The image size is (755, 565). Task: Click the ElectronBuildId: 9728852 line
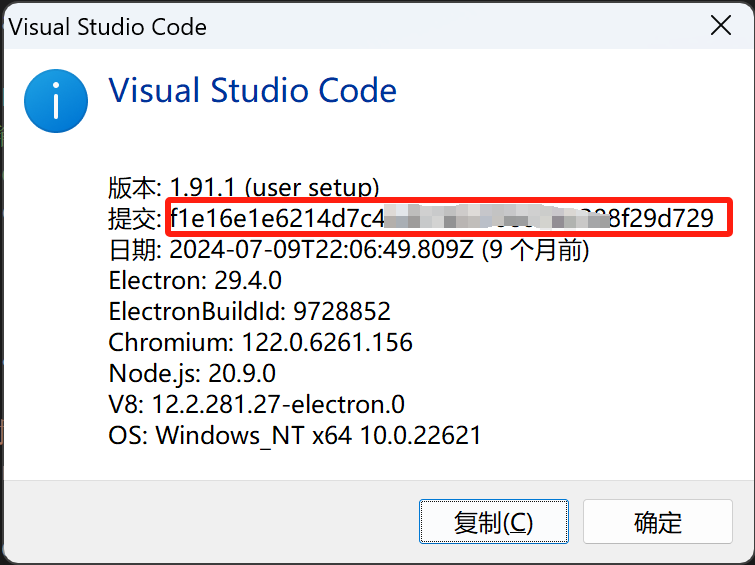(x=249, y=311)
